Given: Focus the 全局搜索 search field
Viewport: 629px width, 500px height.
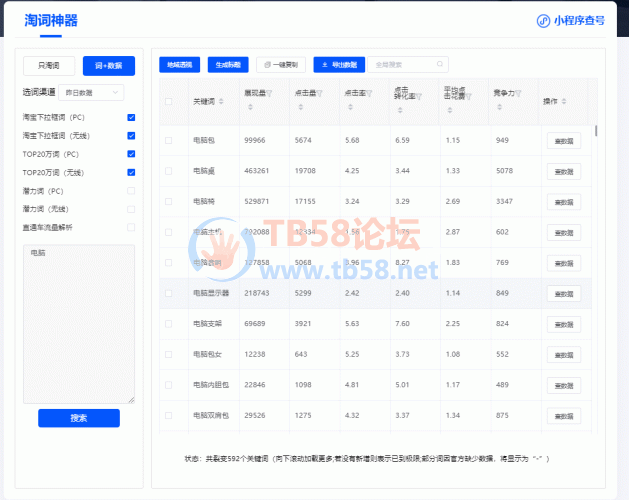Looking at the screenshot, I should tap(408, 65).
